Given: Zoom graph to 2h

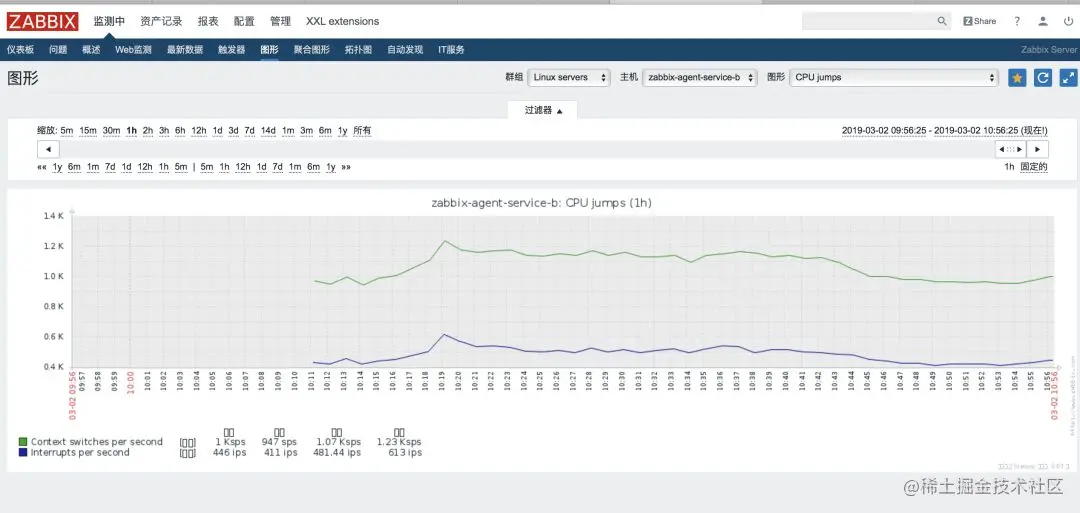Looking at the screenshot, I should point(147,131).
